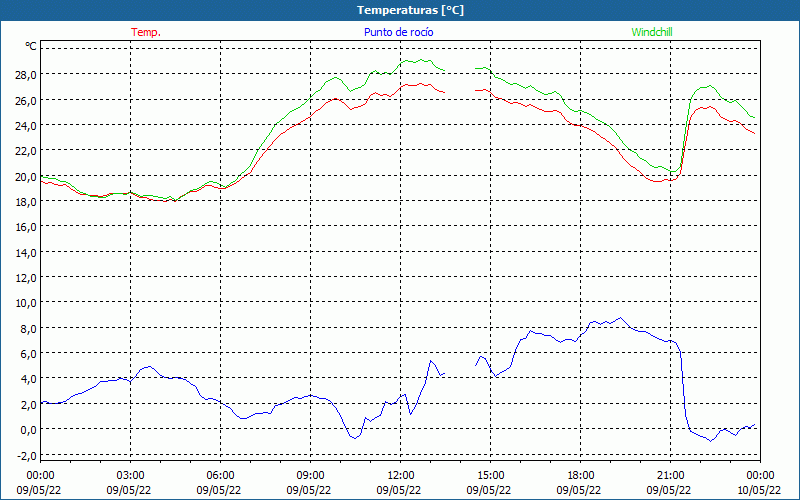Click the "16,0" y-axis value
Screen dimensions: 800x500
(x=26, y=227)
